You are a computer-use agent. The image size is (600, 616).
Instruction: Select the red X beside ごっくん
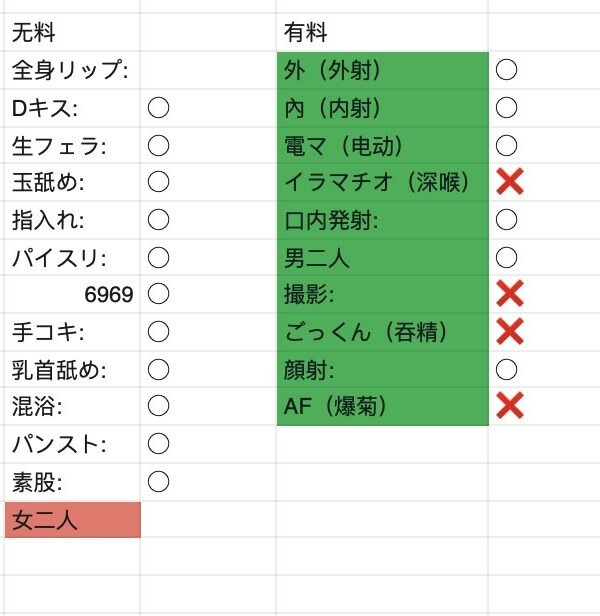[510, 331]
